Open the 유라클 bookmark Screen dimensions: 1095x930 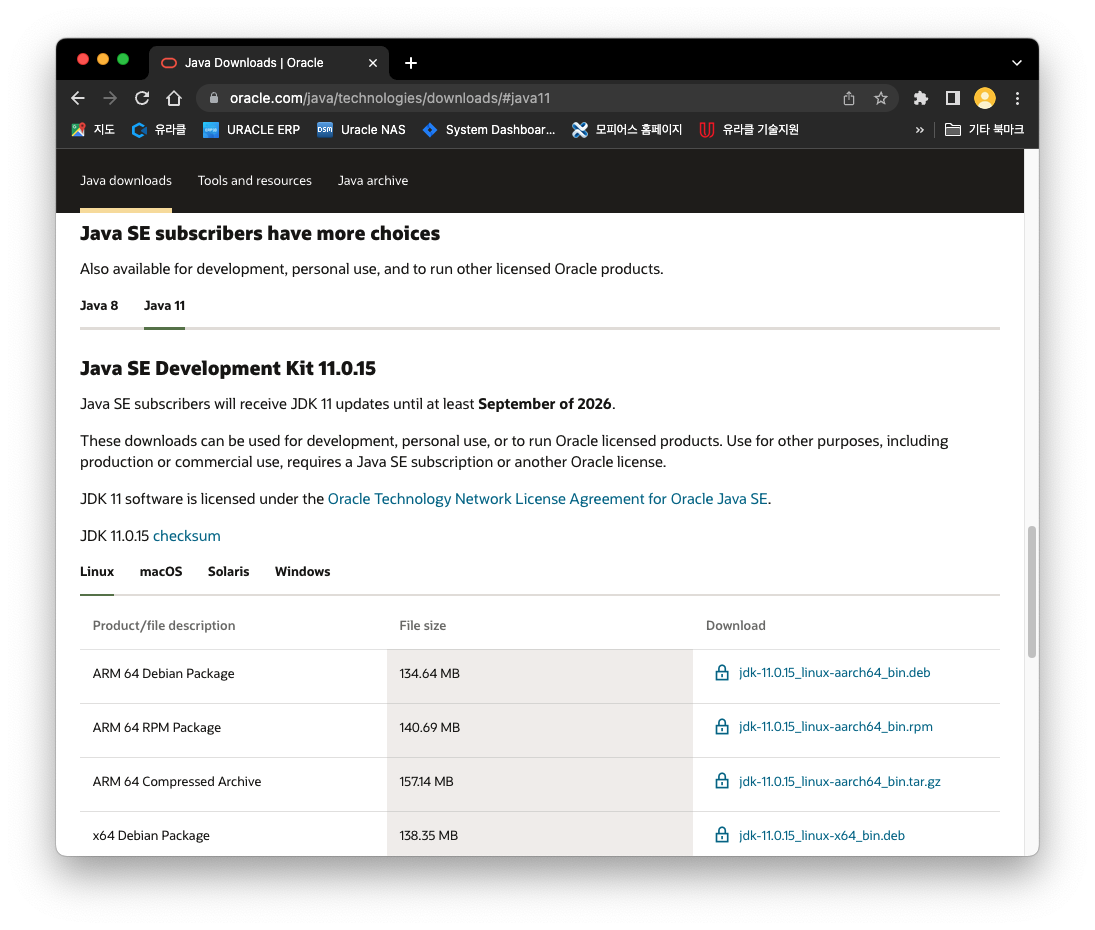pyautogui.click(x=159, y=130)
